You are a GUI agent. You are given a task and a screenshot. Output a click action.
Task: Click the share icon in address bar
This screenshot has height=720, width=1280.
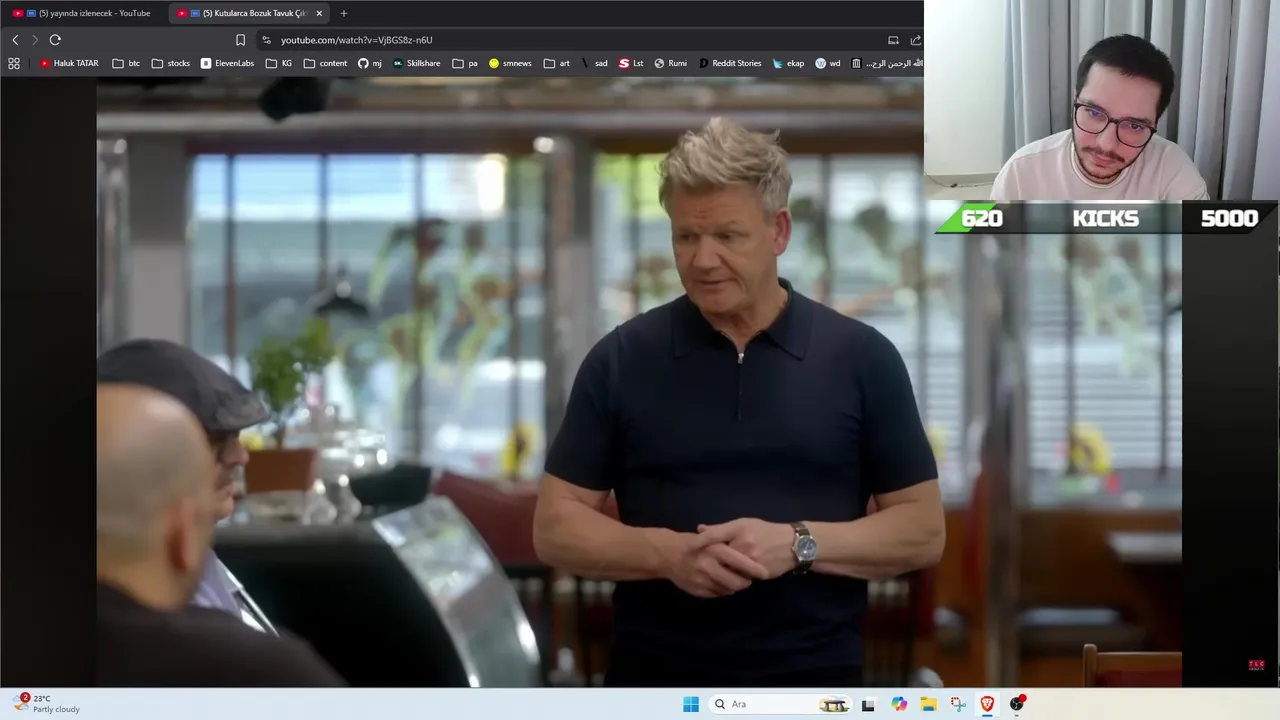pyautogui.click(x=915, y=40)
